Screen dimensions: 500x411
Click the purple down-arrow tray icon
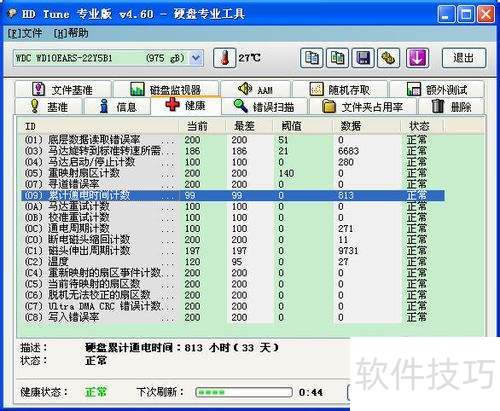417,58
